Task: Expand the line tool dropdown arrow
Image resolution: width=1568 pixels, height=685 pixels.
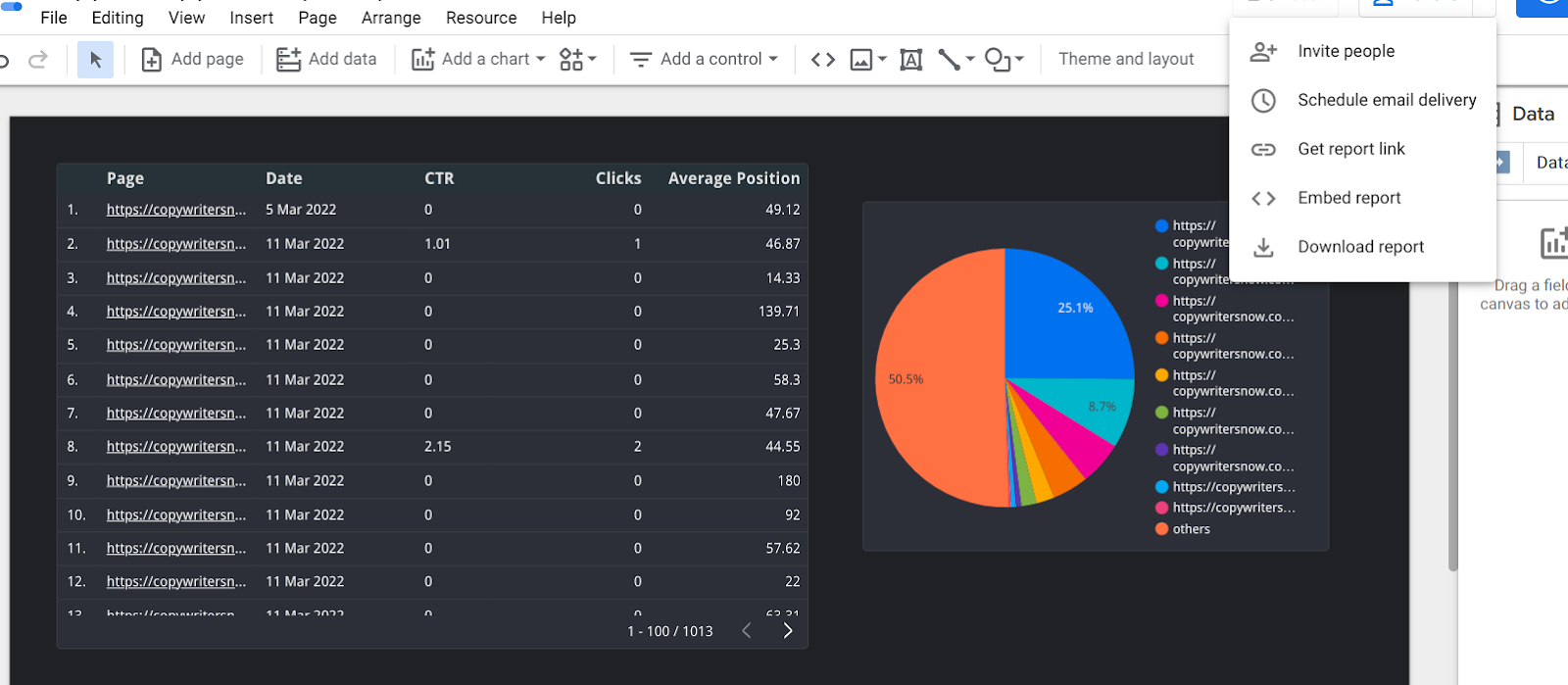Action: point(970,60)
